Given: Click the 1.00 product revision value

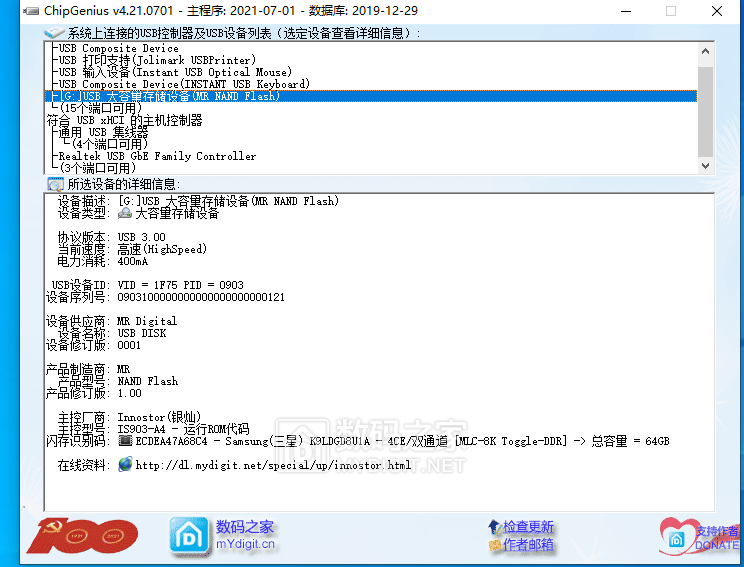Looking at the screenshot, I should click(129, 393).
